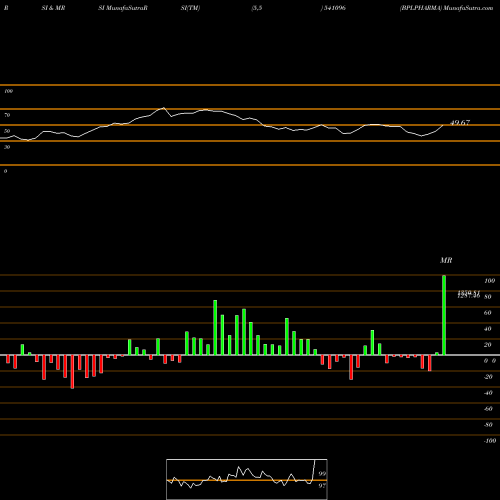This screenshot has width=500, height=500.
Task: Click the tallest green bar in MR histogram
Action: point(444,315)
